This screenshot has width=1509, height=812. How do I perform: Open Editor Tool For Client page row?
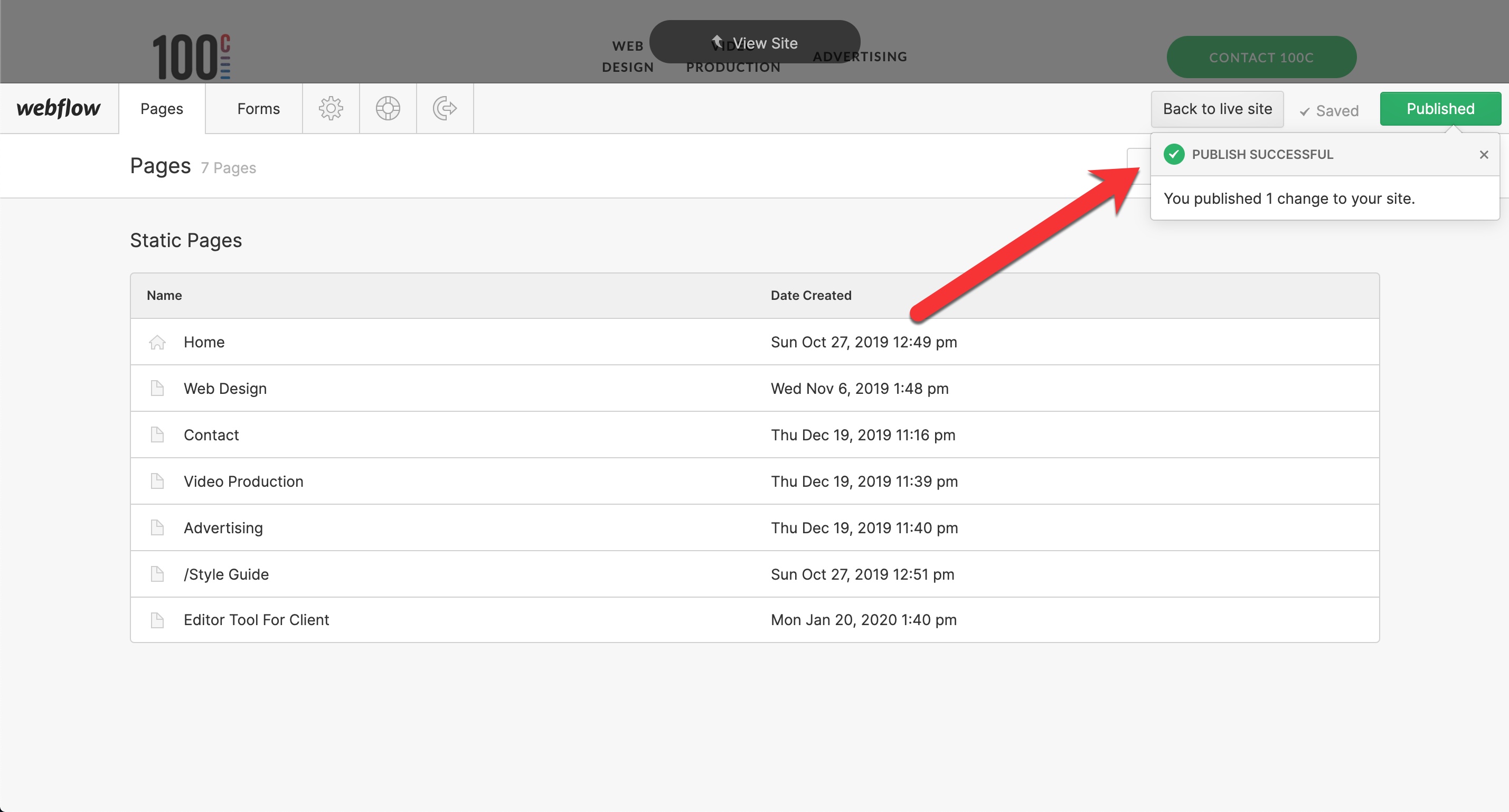click(x=754, y=620)
